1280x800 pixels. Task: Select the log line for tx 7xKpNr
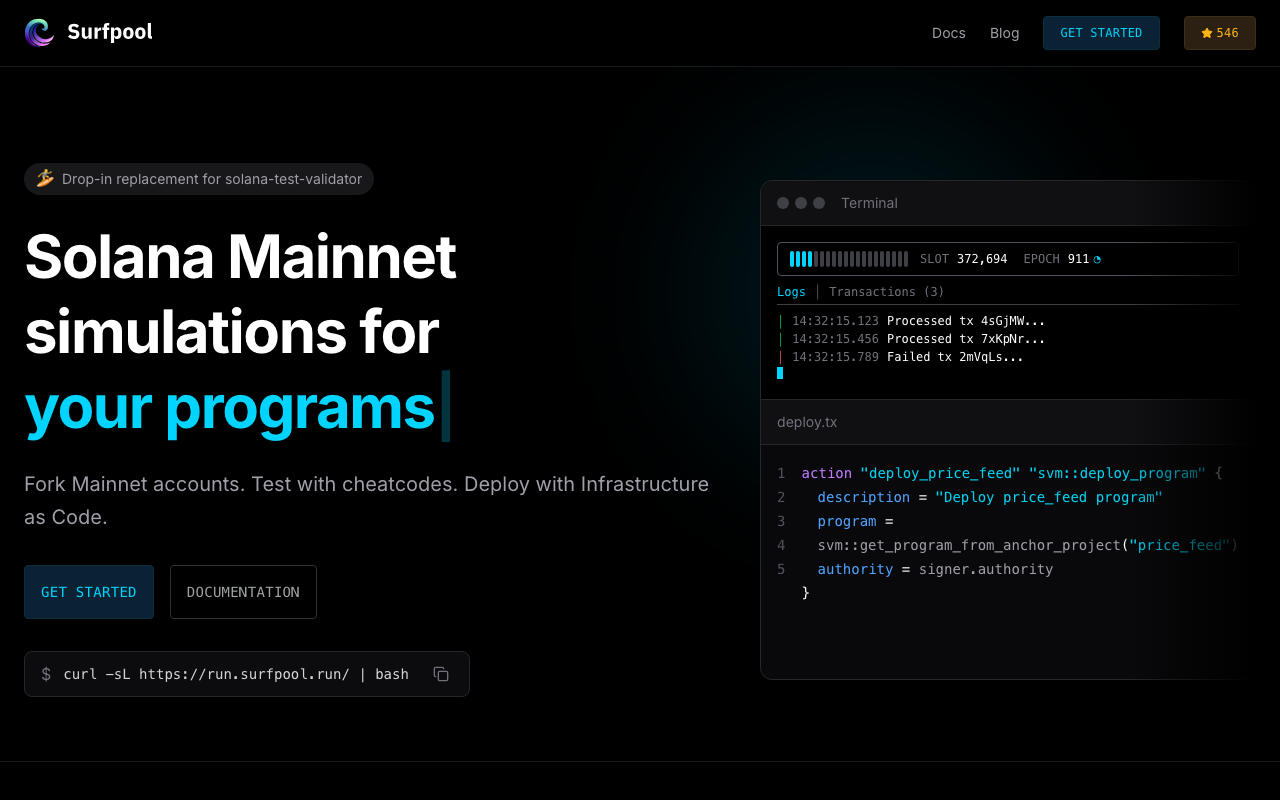(912, 339)
